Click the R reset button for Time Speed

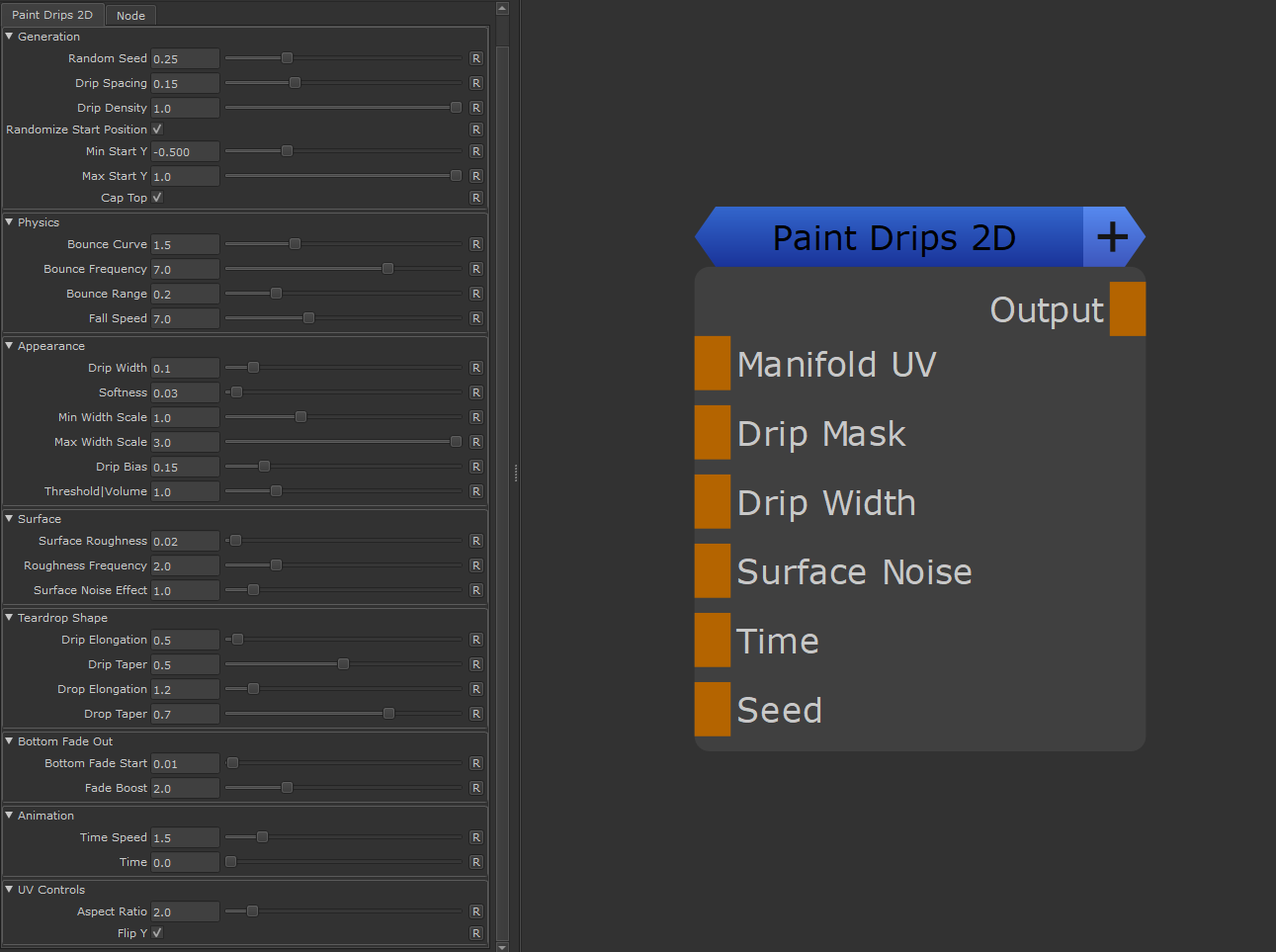coord(476,837)
